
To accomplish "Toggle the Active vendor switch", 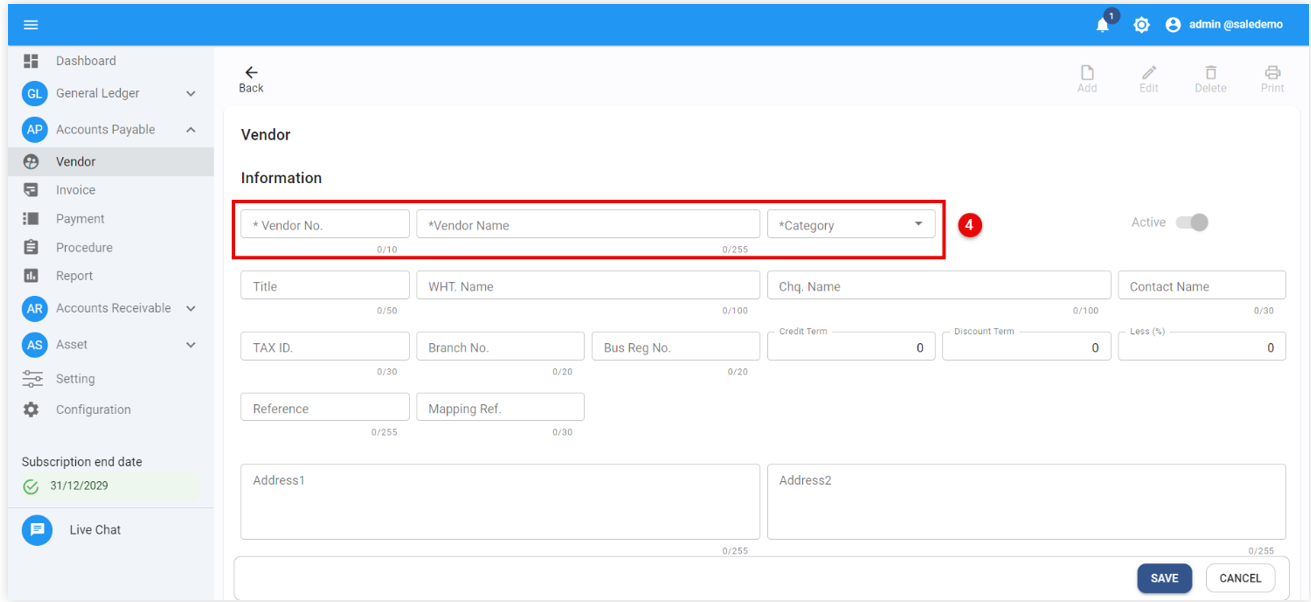I will [1192, 222].
